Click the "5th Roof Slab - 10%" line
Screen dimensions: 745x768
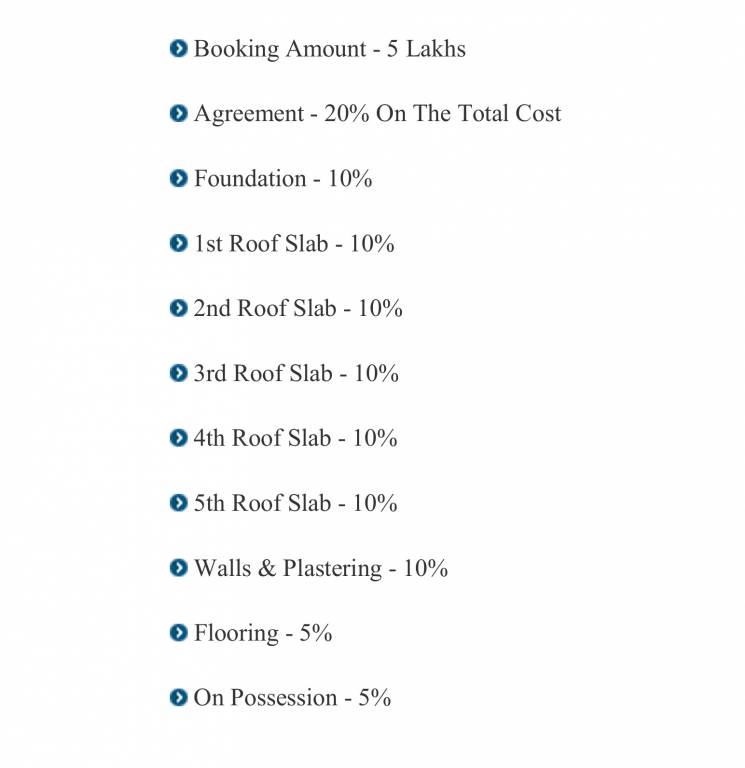click(295, 504)
